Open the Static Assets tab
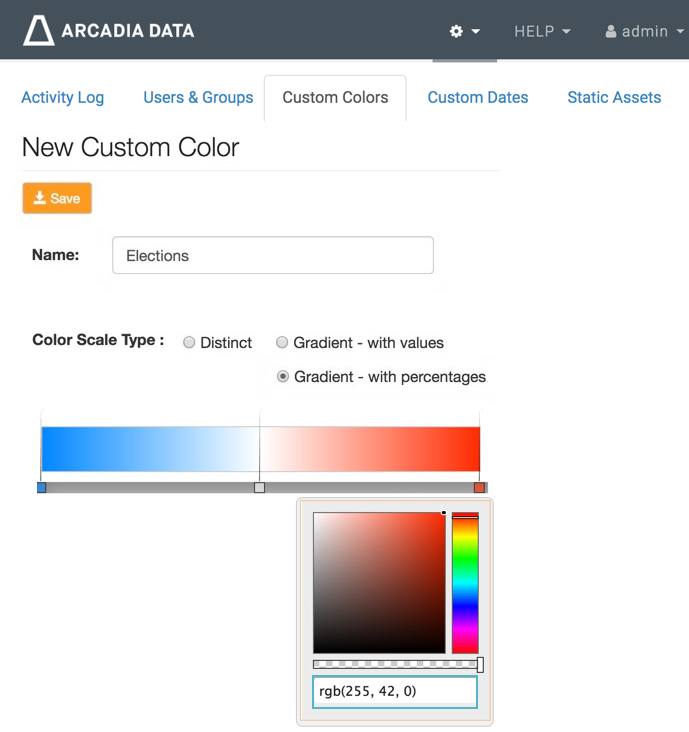The image size is (689, 732). point(614,97)
